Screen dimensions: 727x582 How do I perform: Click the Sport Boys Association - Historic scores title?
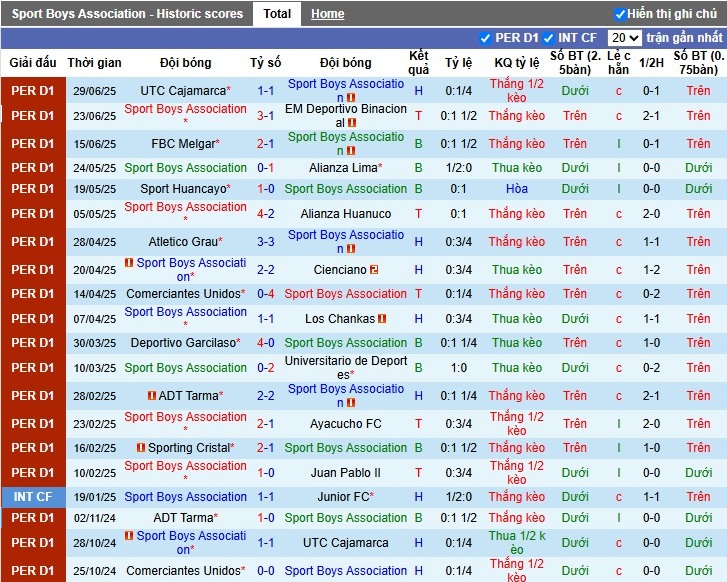pyautogui.click(x=127, y=14)
